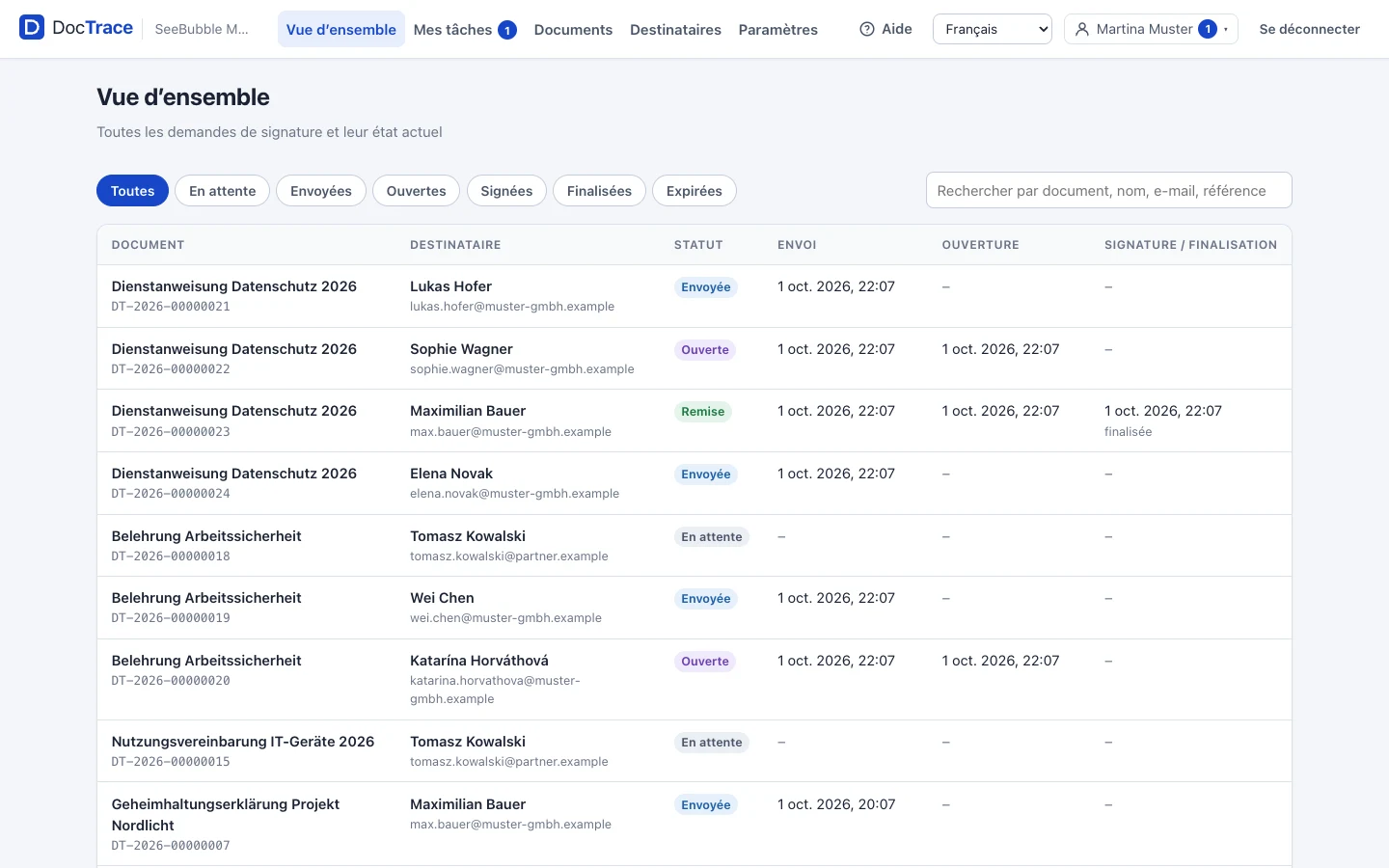Open the Aide help icon

867,29
